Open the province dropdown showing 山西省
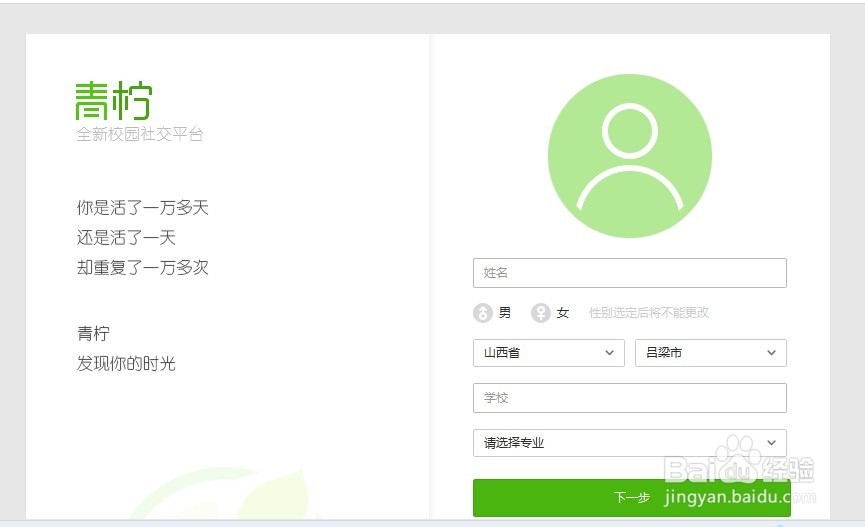This screenshot has width=865, height=527. pyautogui.click(x=548, y=353)
